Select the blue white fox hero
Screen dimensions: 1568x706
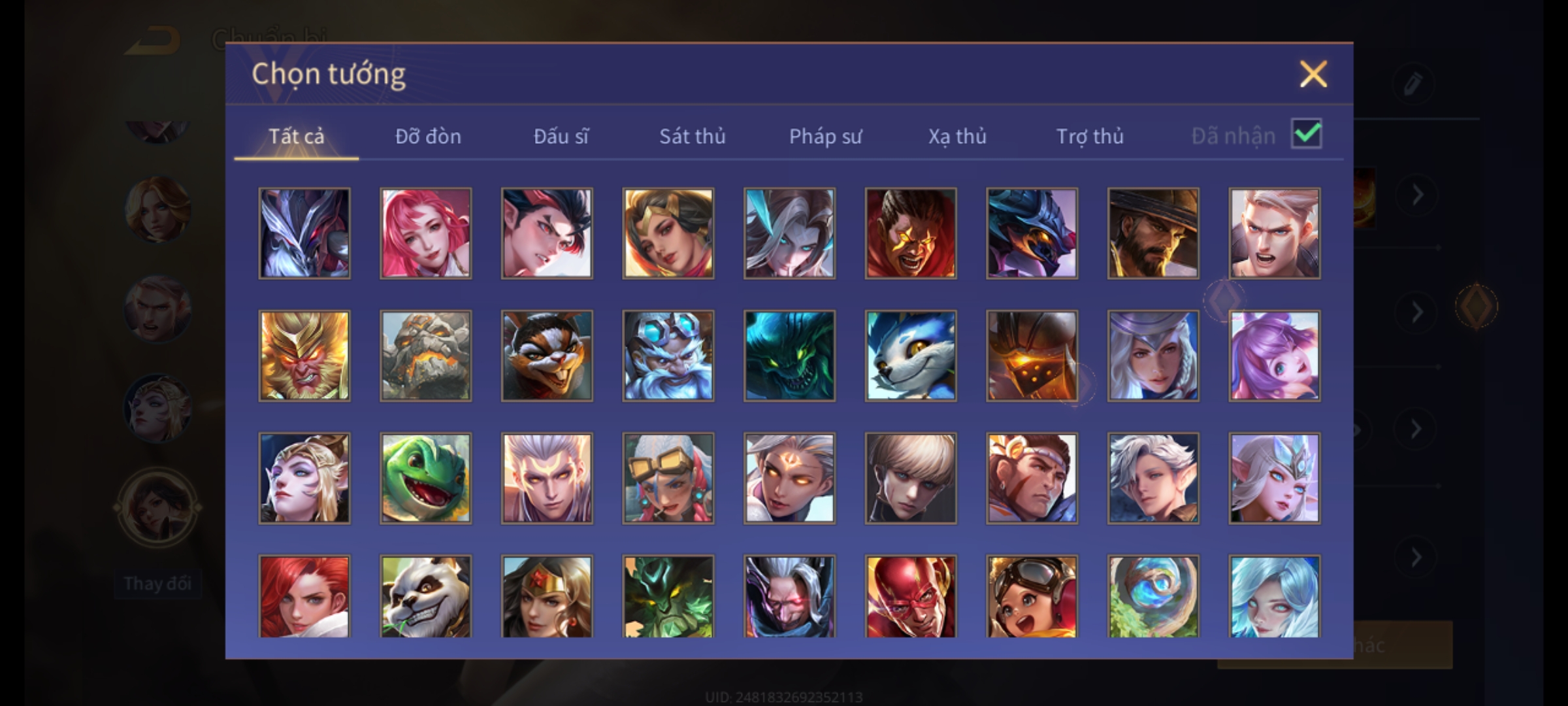(x=911, y=356)
